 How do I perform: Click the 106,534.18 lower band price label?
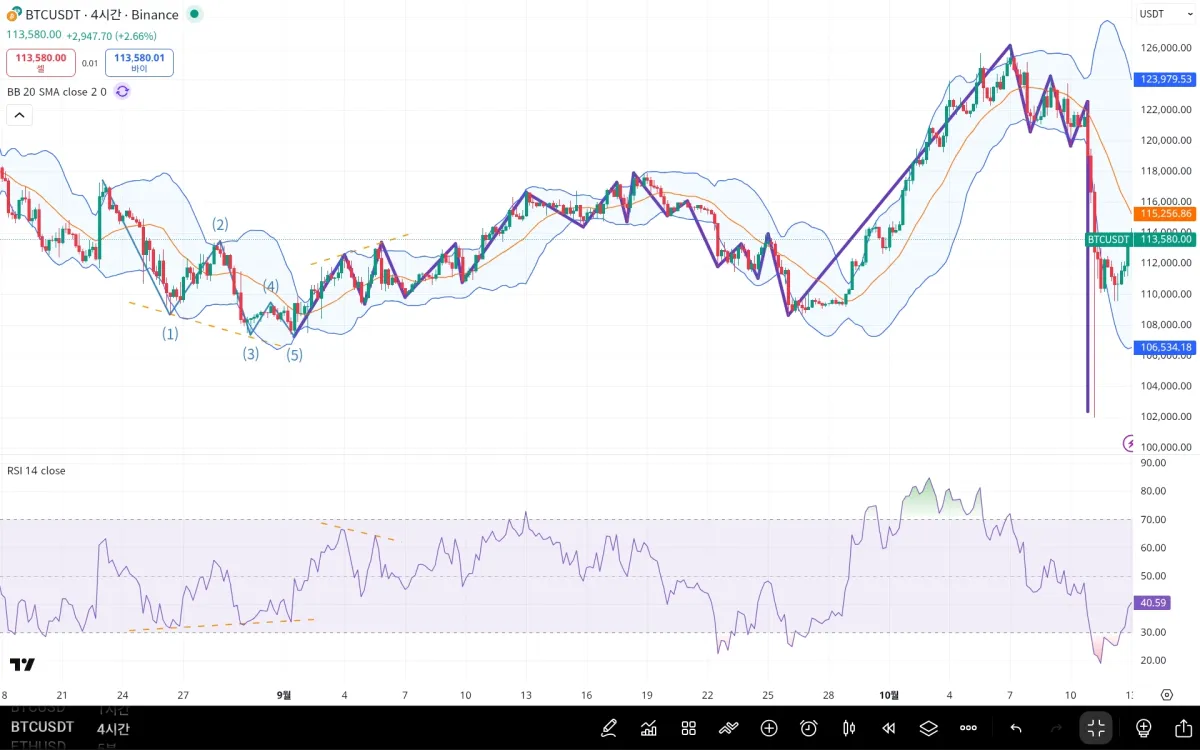point(1165,347)
